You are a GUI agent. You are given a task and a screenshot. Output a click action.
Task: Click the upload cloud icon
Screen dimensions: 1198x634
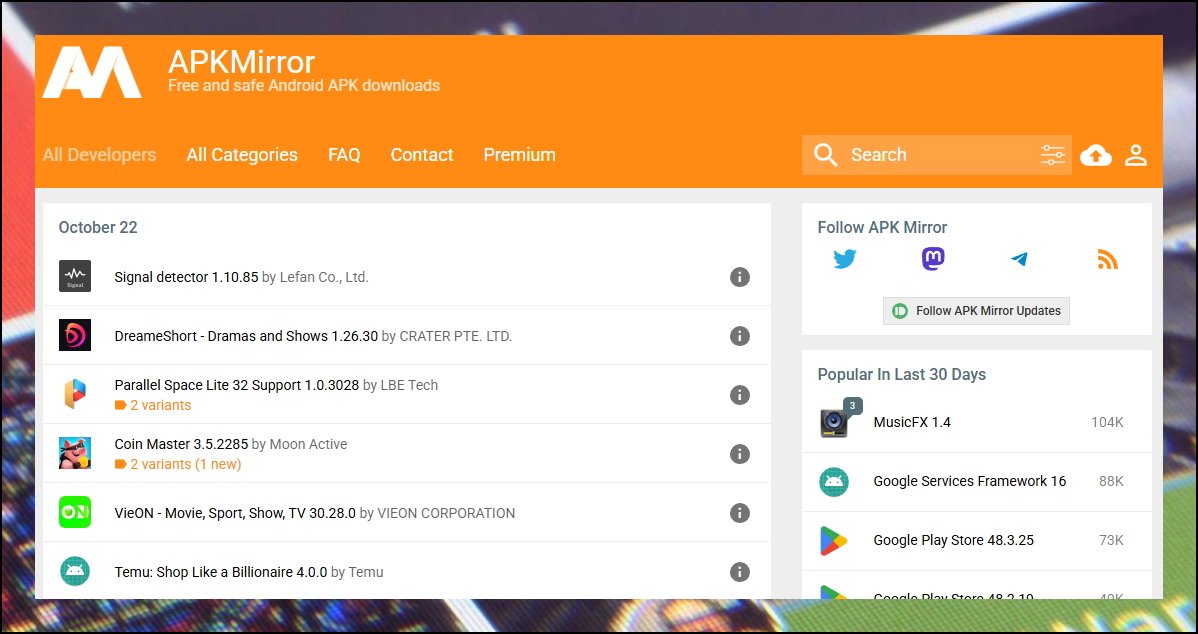click(1096, 155)
